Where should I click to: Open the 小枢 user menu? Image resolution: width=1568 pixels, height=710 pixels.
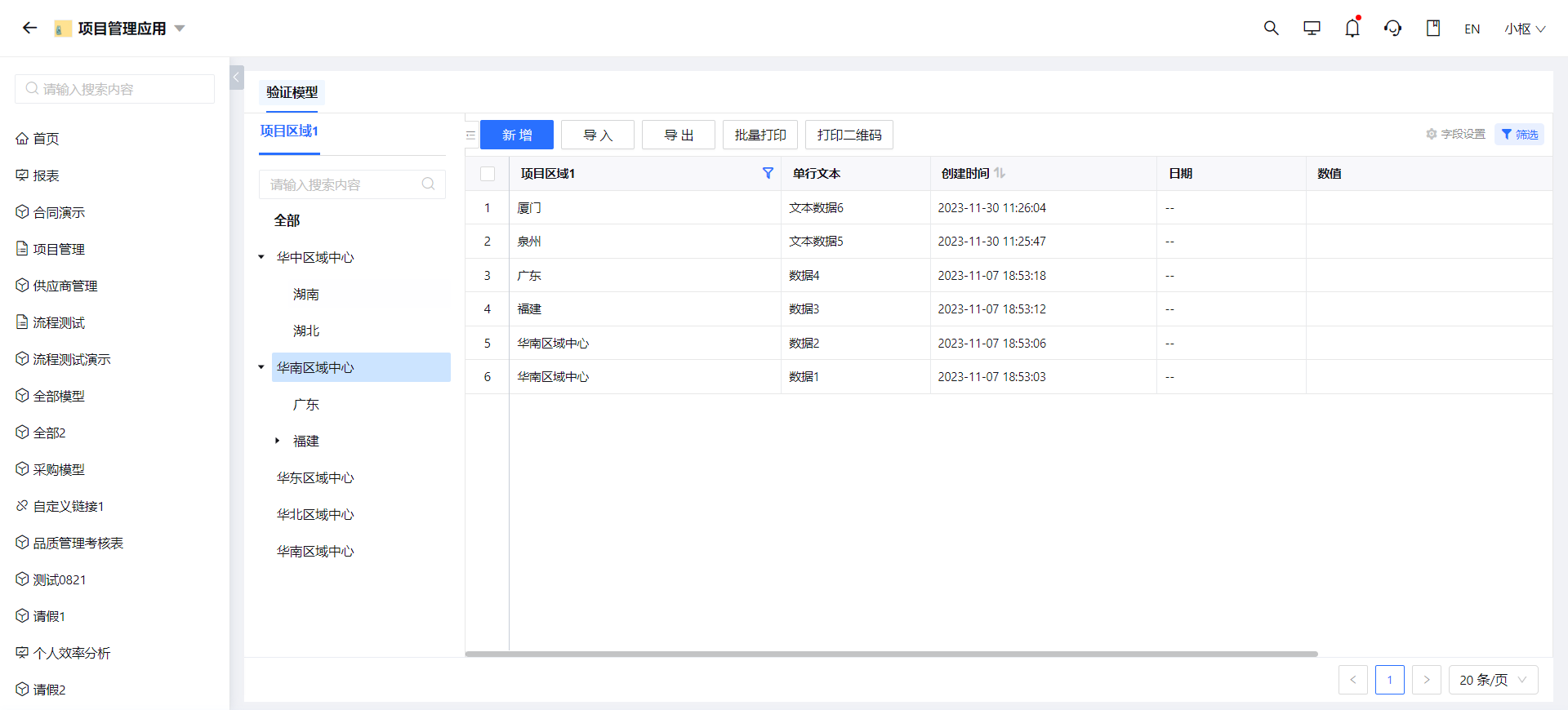[1525, 29]
